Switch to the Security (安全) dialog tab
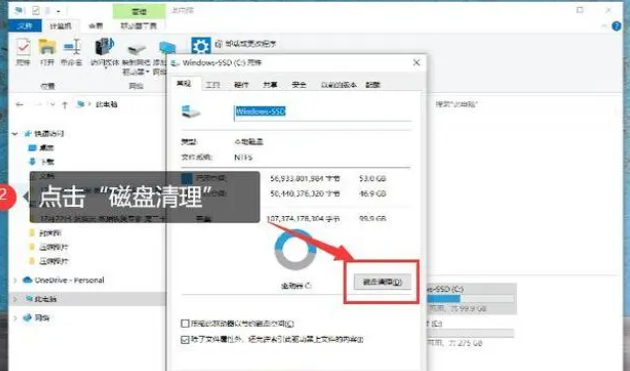630x371 pixels. [299, 84]
